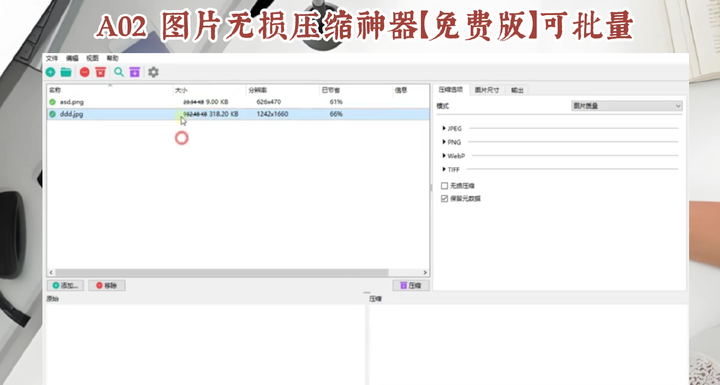Click the green check status icon beside ddd.jpg
This screenshot has height=385, width=720.
(52, 114)
